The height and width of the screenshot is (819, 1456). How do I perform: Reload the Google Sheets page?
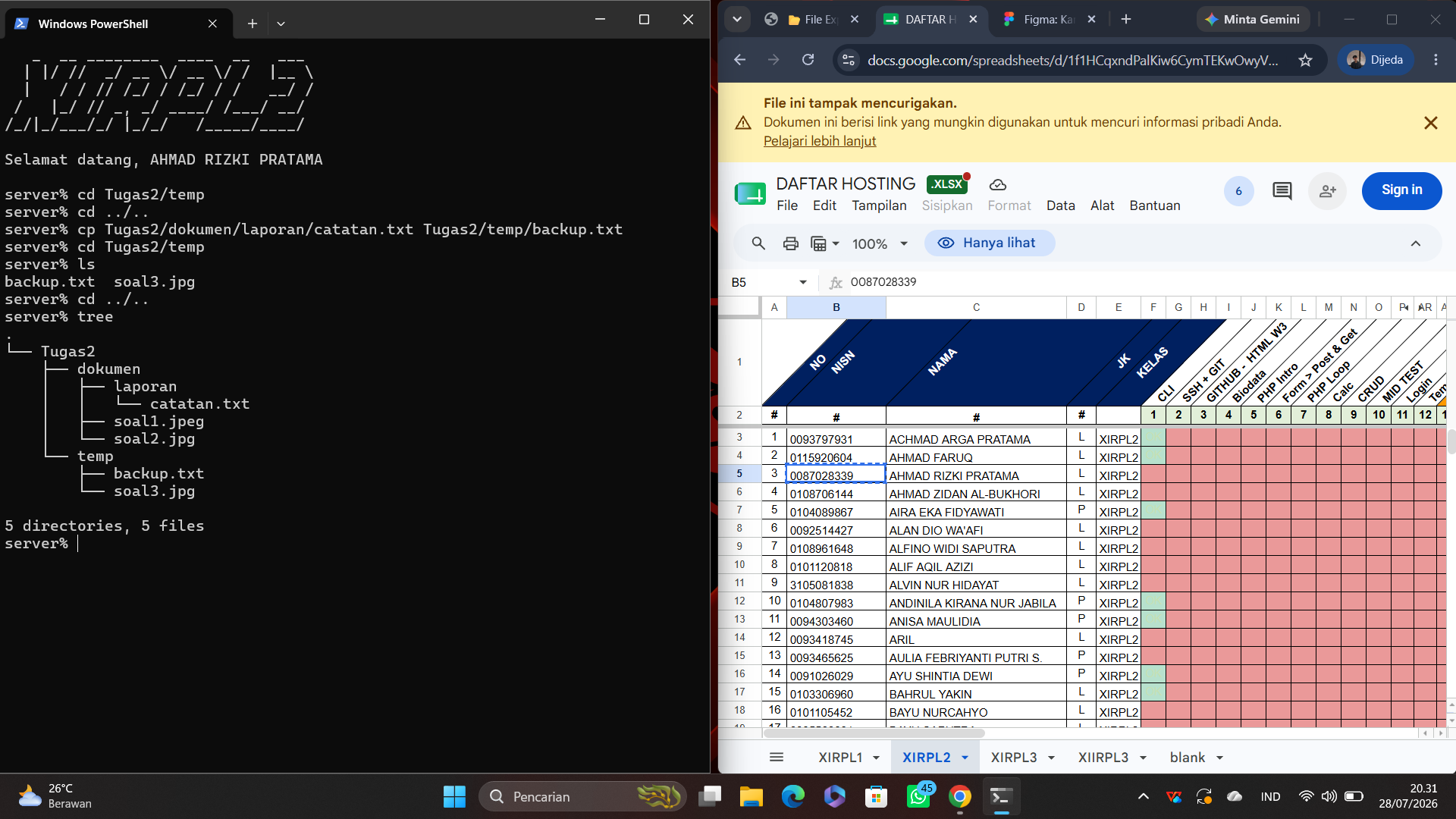pyautogui.click(x=808, y=60)
